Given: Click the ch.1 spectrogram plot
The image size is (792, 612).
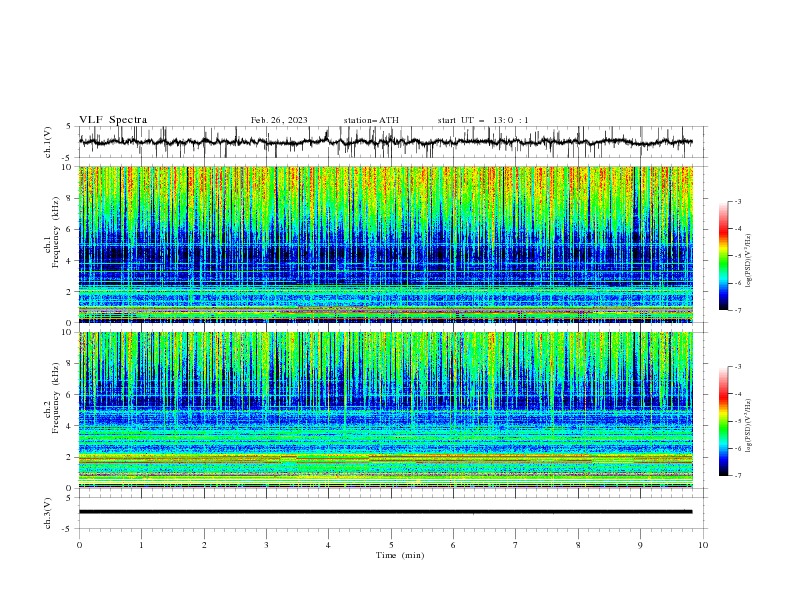Looking at the screenshot, I should point(386,244).
